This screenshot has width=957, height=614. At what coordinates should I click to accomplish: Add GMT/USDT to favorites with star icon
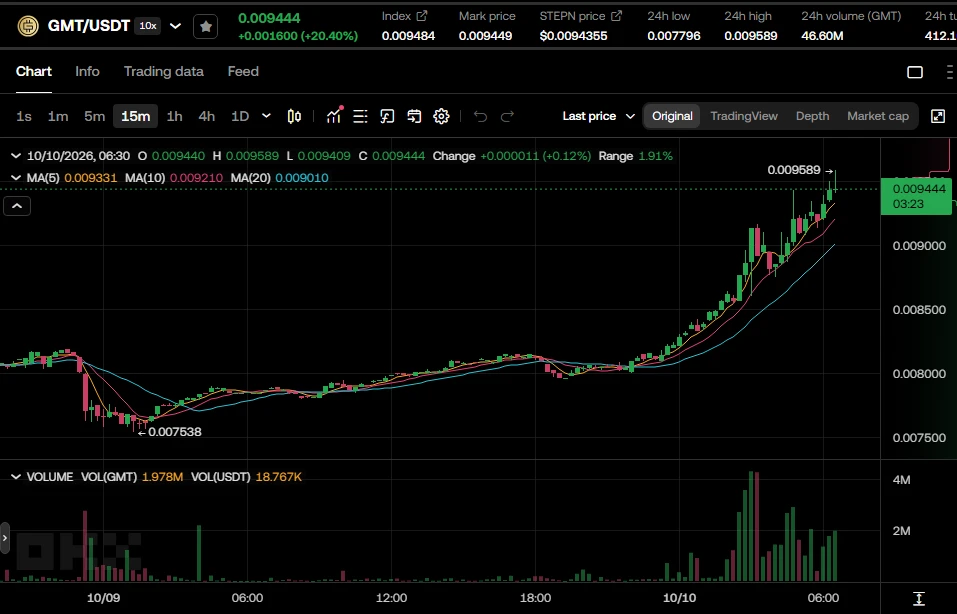point(206,26)
